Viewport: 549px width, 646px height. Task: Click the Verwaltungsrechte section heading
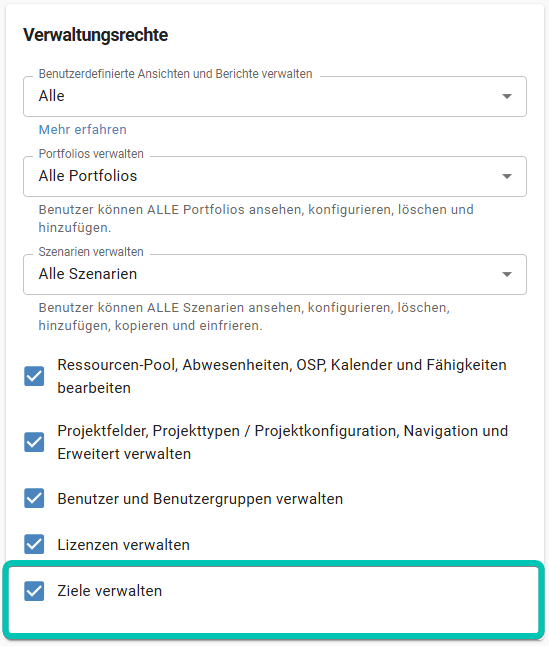(96, 35)
